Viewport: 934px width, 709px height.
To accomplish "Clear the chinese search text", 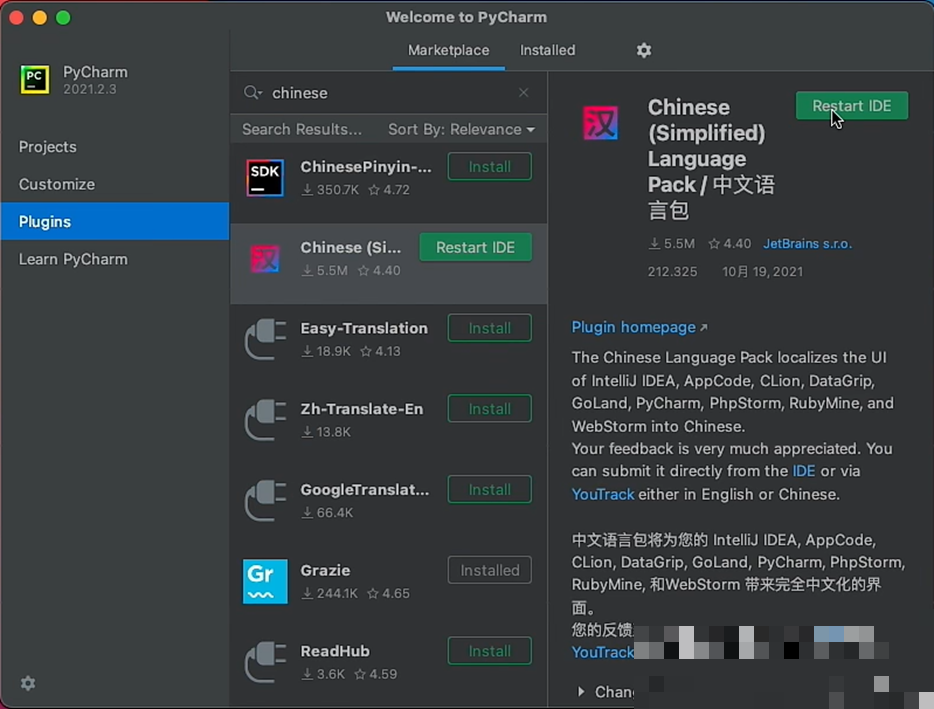I will (x=523, y=92).
